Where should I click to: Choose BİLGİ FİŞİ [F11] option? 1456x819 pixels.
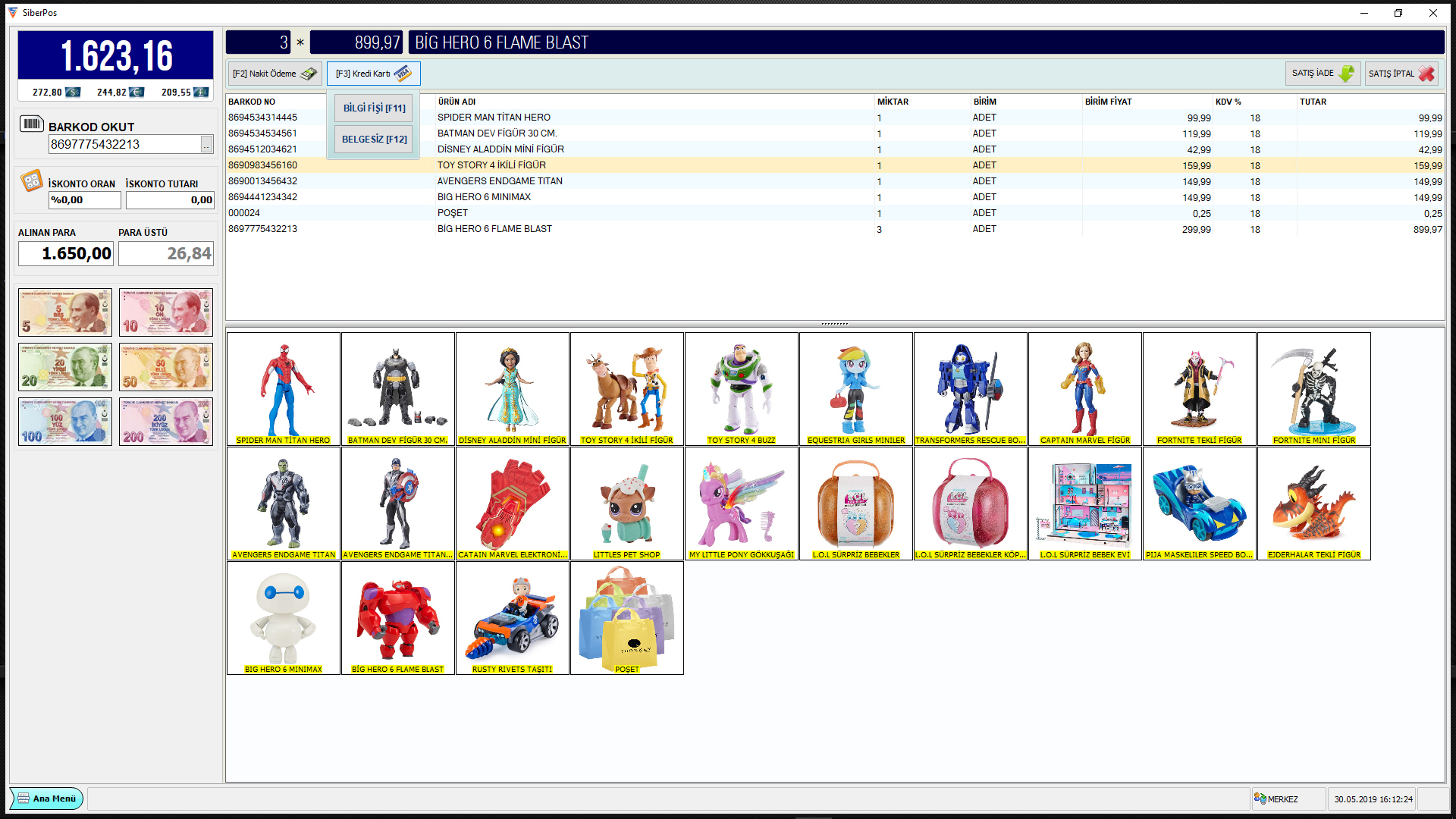pos(374,108)
